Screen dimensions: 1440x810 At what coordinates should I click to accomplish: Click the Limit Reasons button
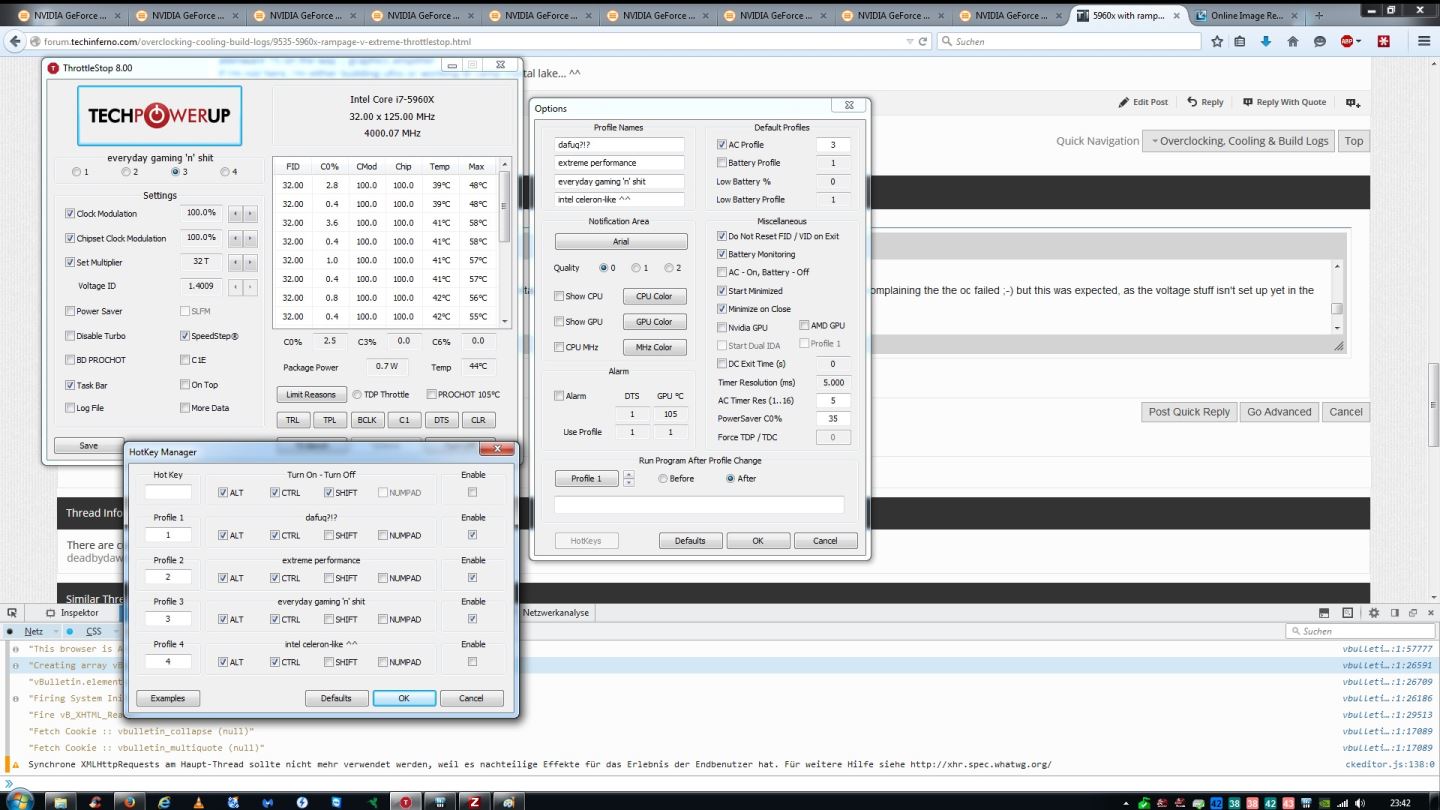click(x=311, y=394)
